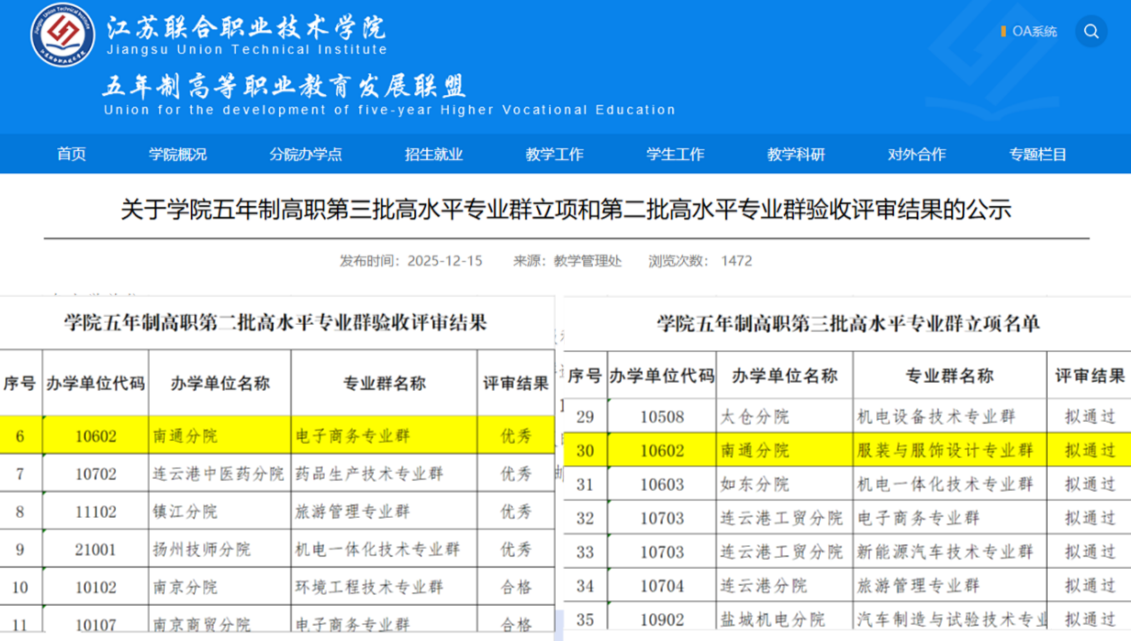Click the search magnifier icon

(1091, 32)
